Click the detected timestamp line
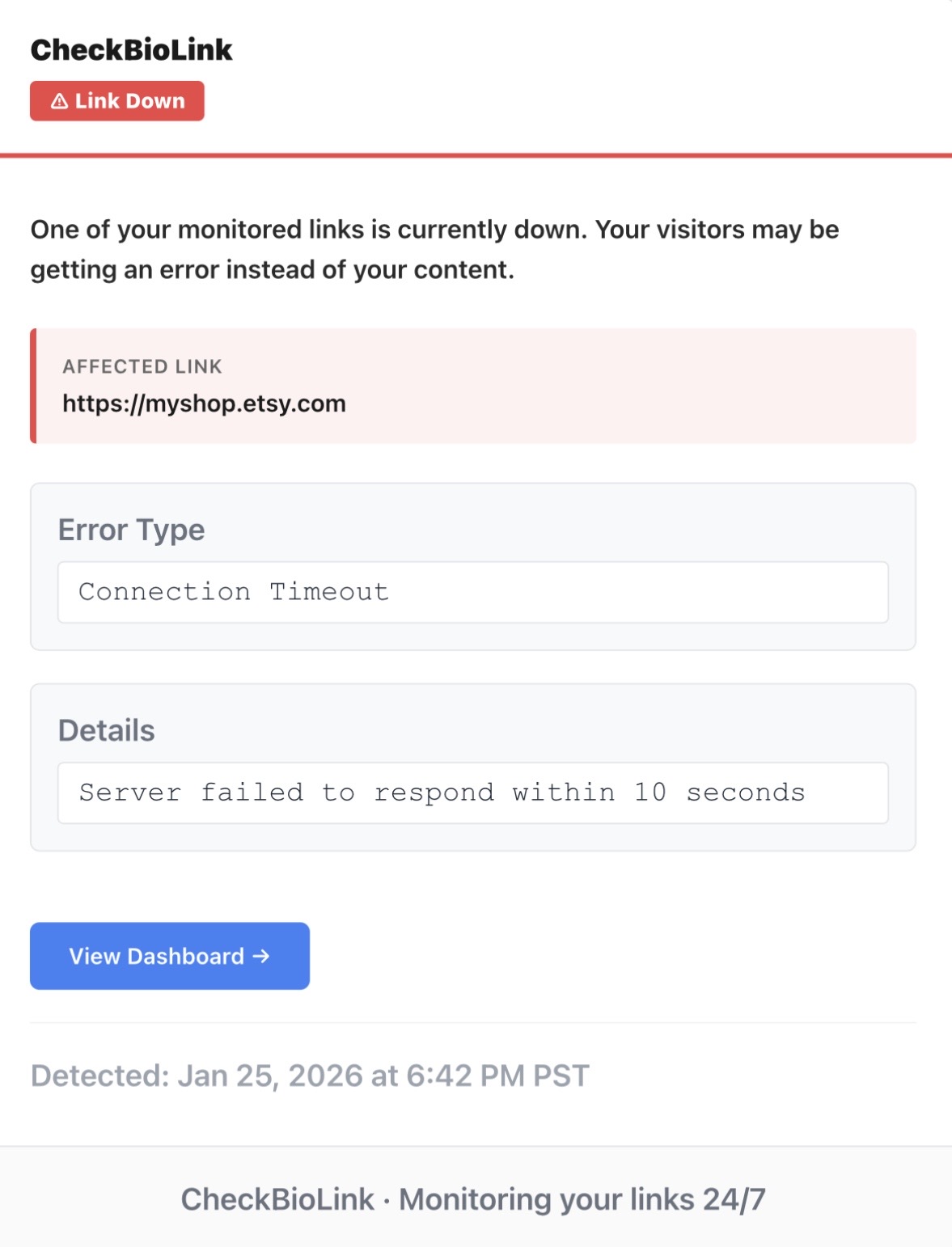Viewport: 952px width, 1247px height. tap(311, 1075)
